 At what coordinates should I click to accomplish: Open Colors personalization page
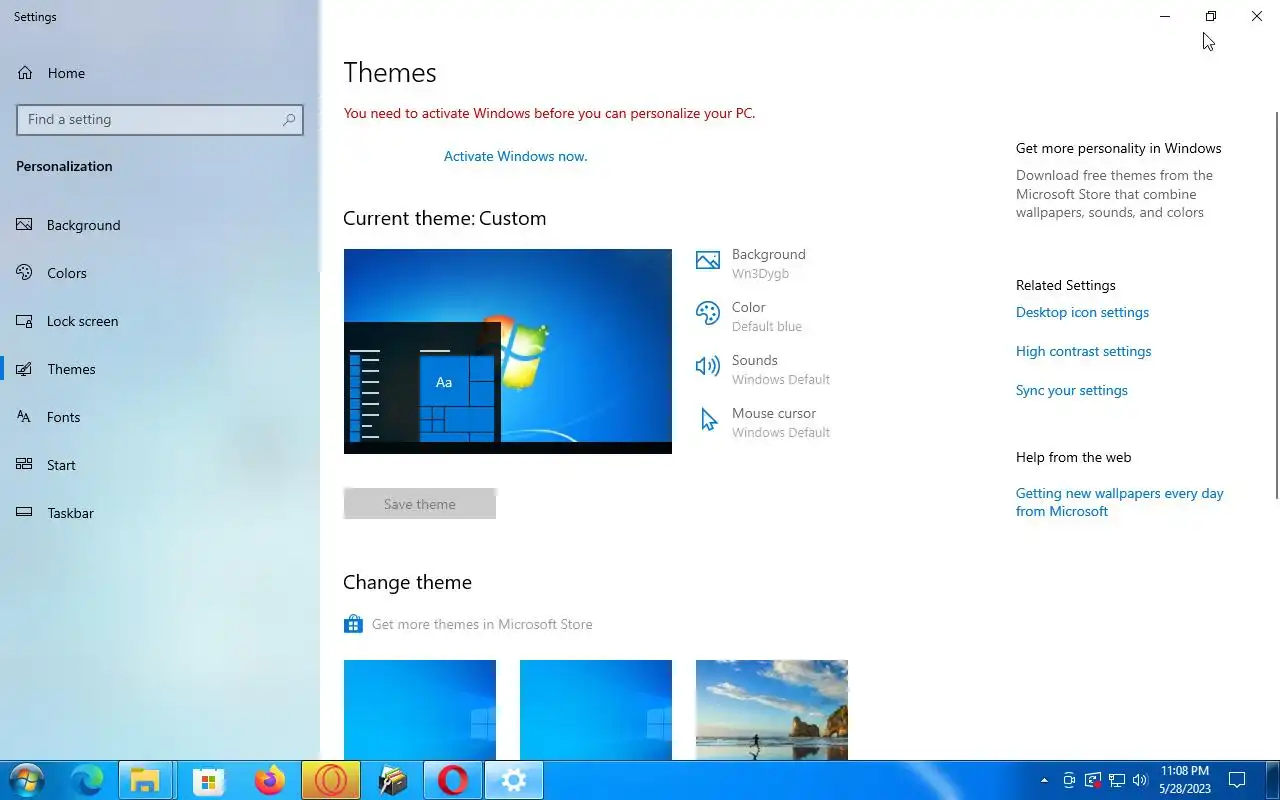click(160, 273)
